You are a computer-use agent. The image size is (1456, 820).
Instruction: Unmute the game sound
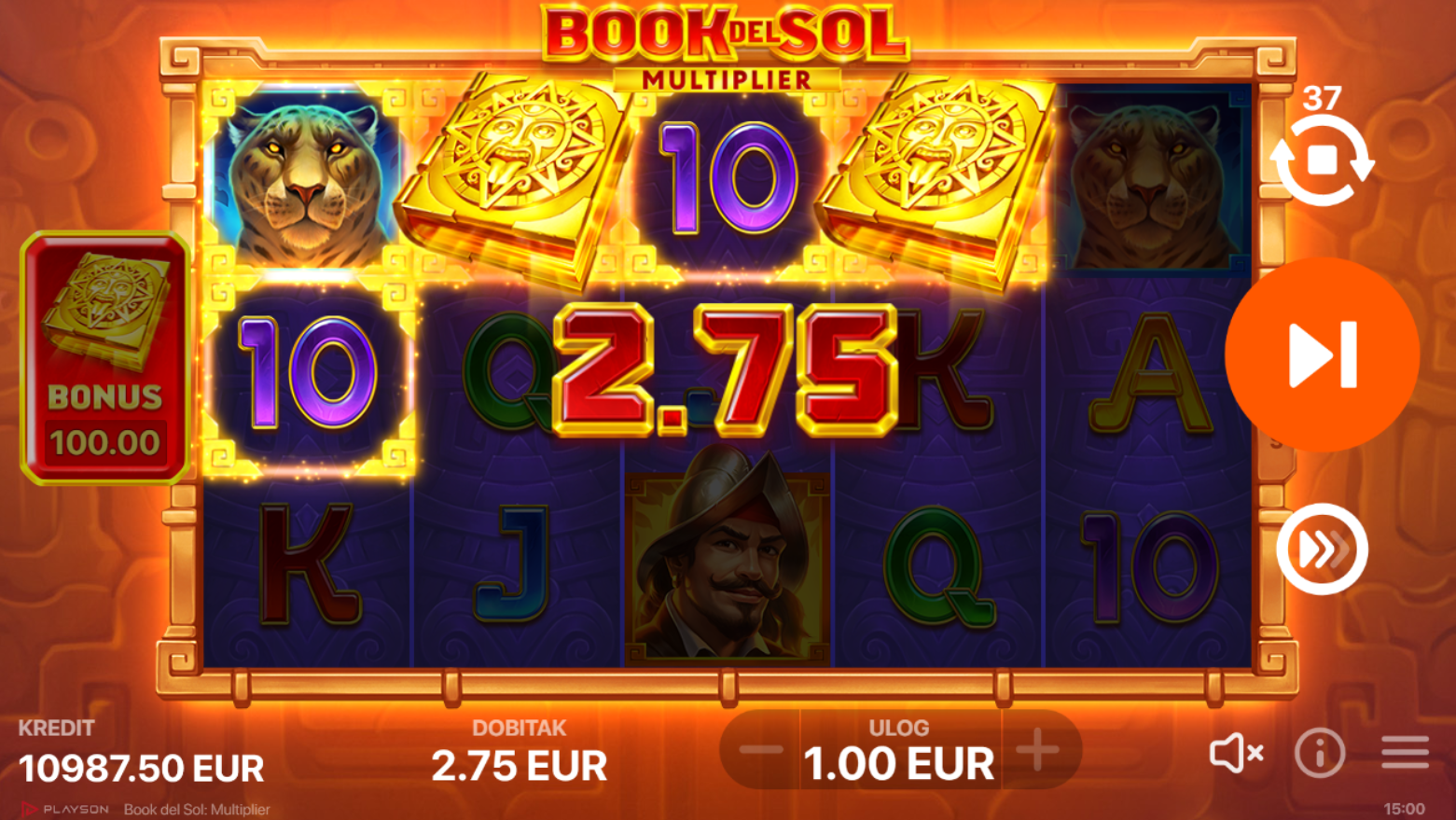click(1236, 752)
